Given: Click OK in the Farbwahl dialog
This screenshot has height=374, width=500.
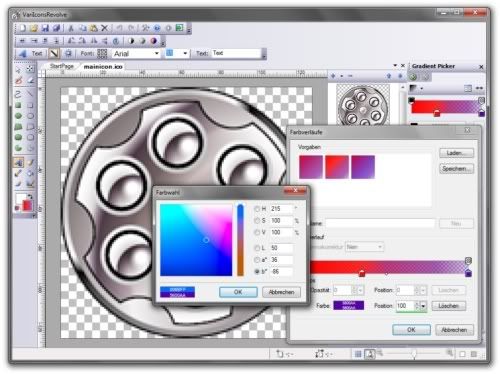Looking at the screenshot, I should pyautogui.click(x=238, y=292).
